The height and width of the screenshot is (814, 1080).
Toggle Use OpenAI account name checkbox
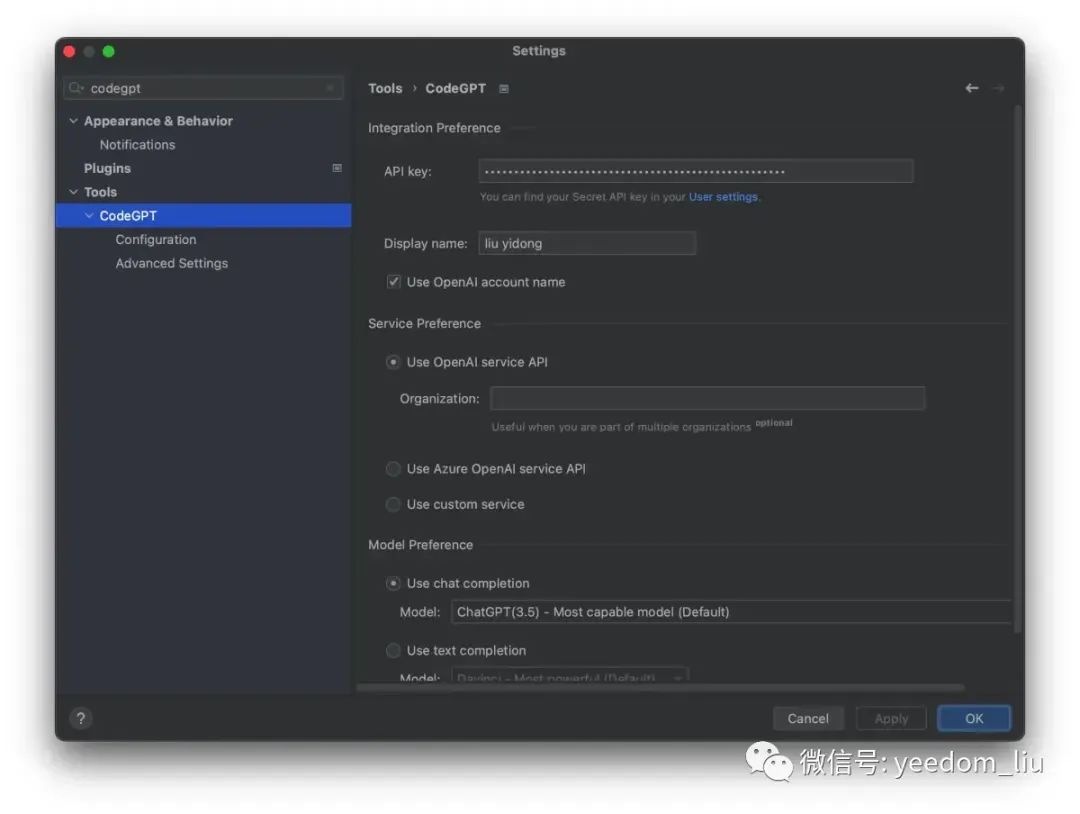[x=393, y=282]
